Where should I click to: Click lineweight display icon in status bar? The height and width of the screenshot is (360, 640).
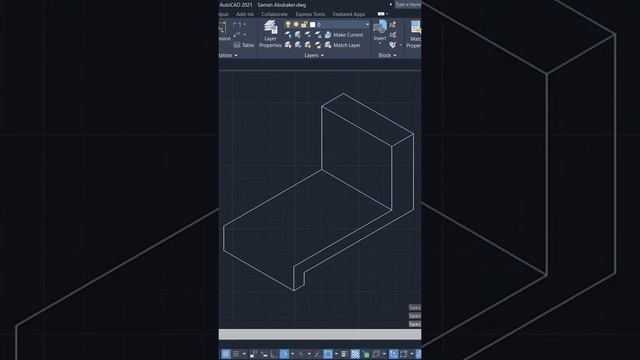click(x=344, y=354)
